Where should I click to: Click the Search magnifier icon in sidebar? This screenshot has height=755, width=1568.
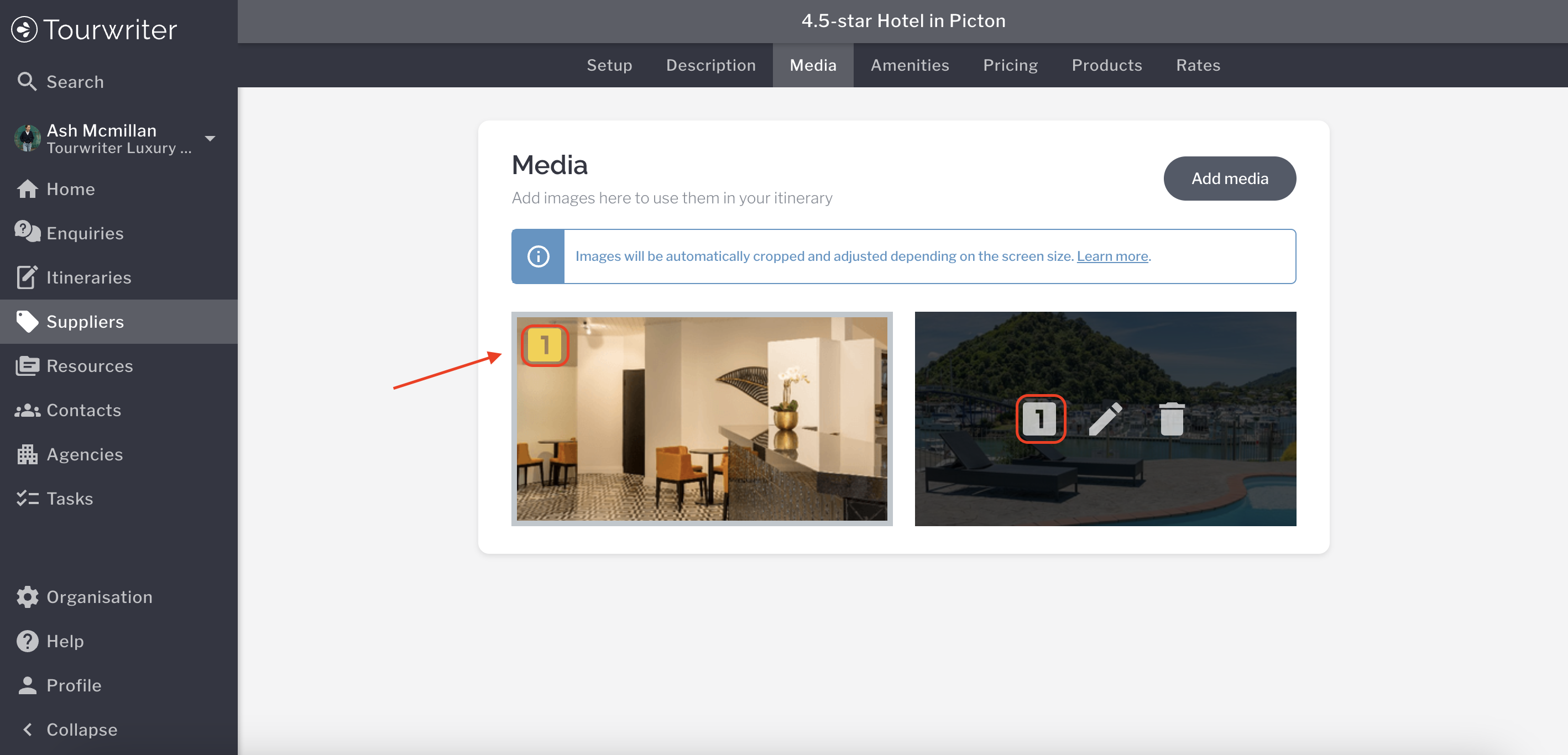click(27, 81)
